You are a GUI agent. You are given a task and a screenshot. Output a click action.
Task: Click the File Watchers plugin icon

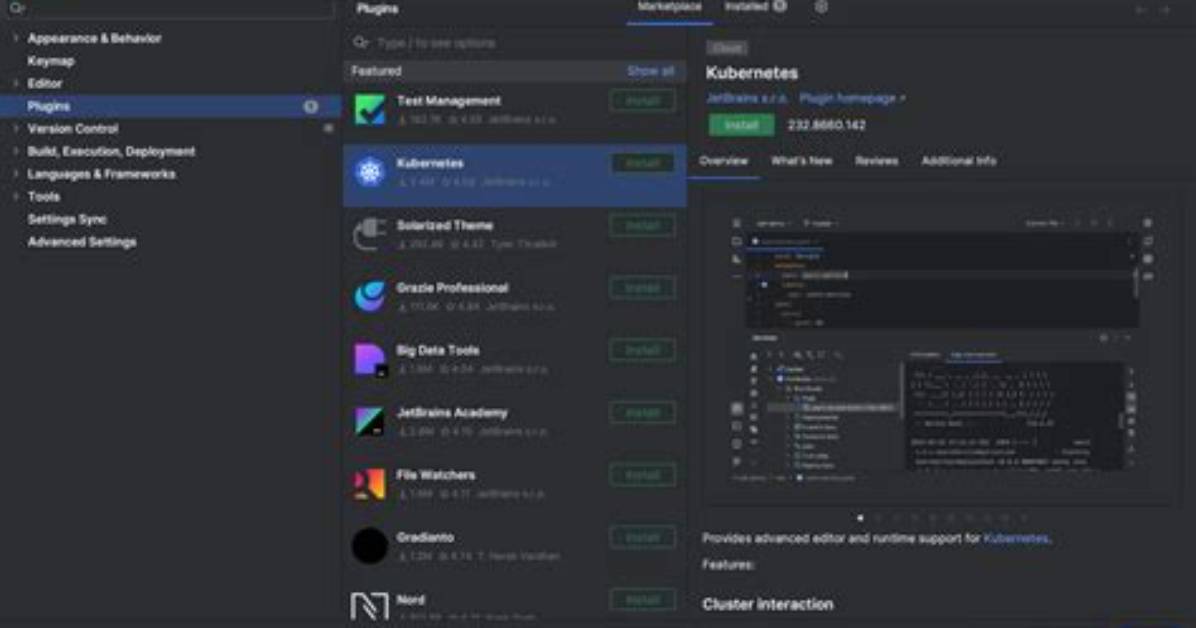(370, 484)
